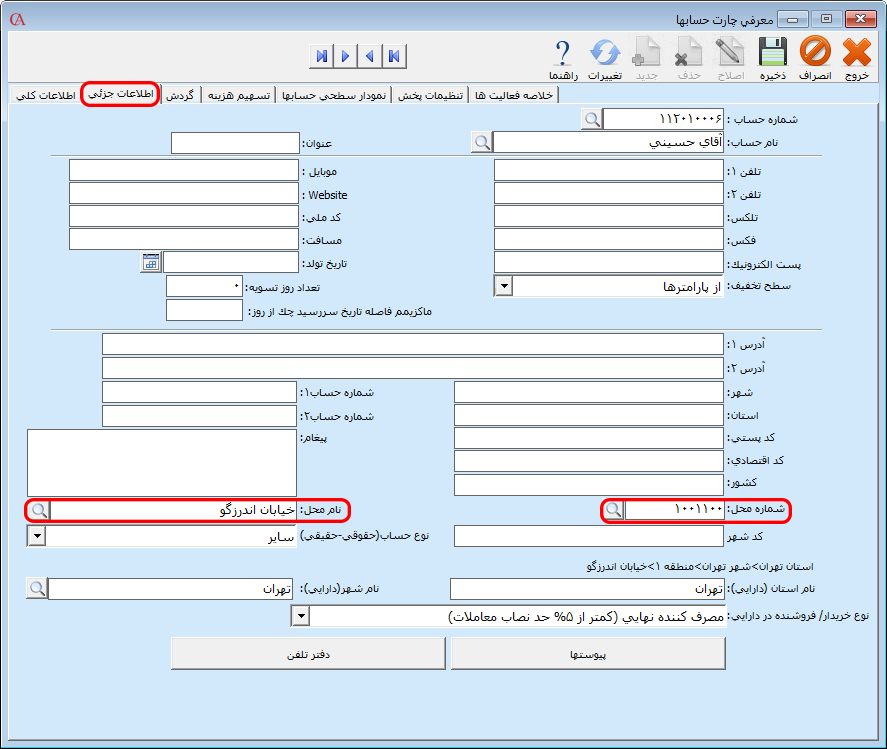Click the انصراف (Cancel) icon
Image resolution: width=887 pixels, height=749 pixels.
(815, 52)
